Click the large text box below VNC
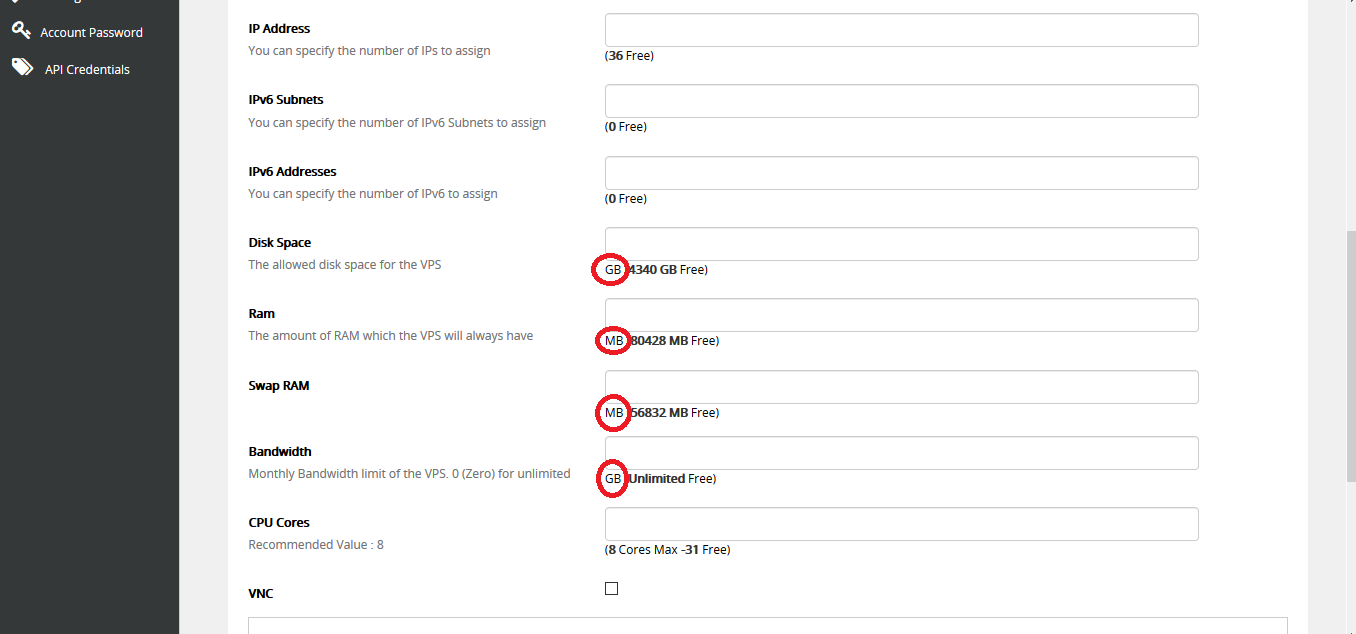 [767, 626]
